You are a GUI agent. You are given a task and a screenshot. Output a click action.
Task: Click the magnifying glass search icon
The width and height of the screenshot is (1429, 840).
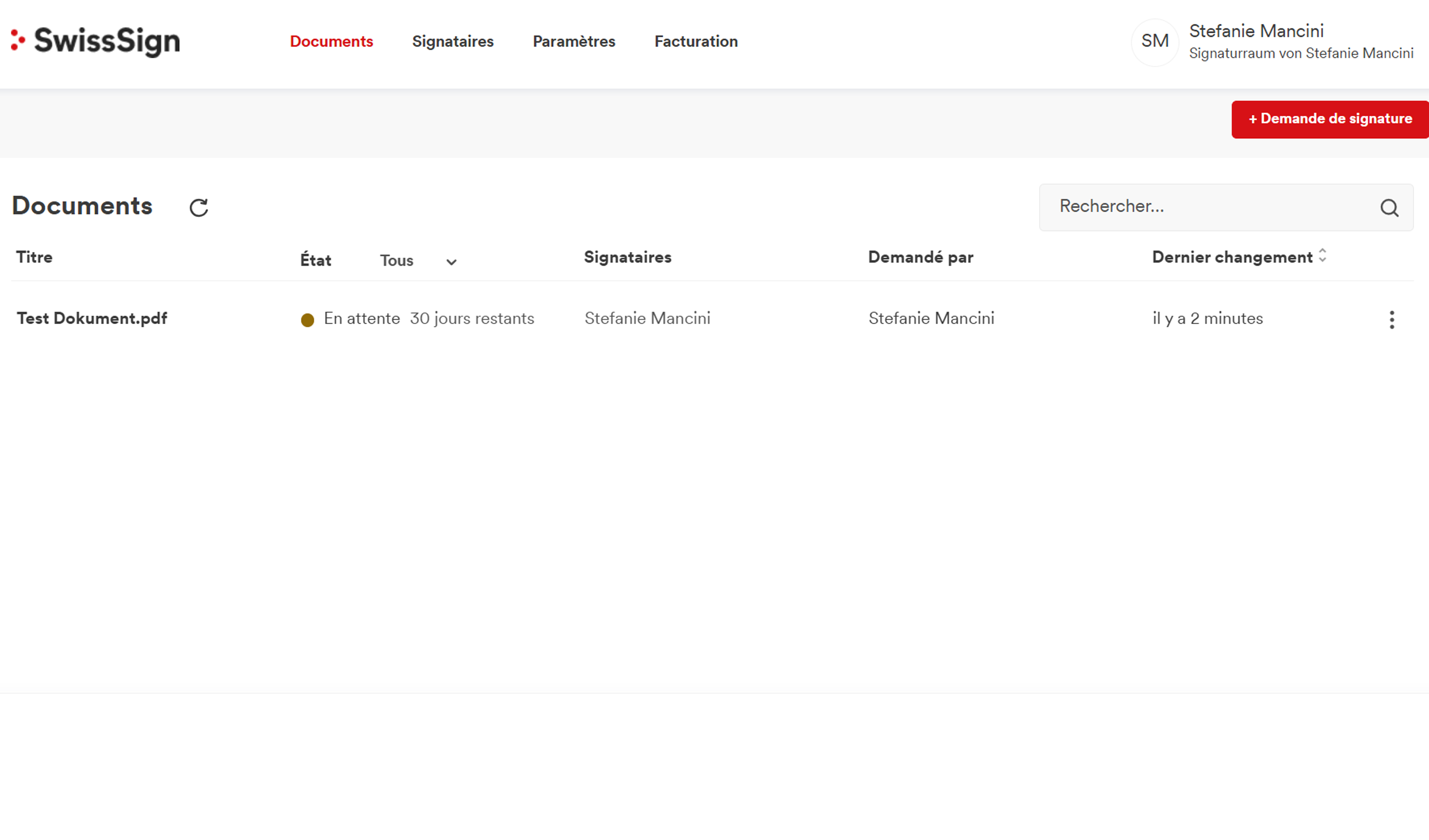[1389, 208]
